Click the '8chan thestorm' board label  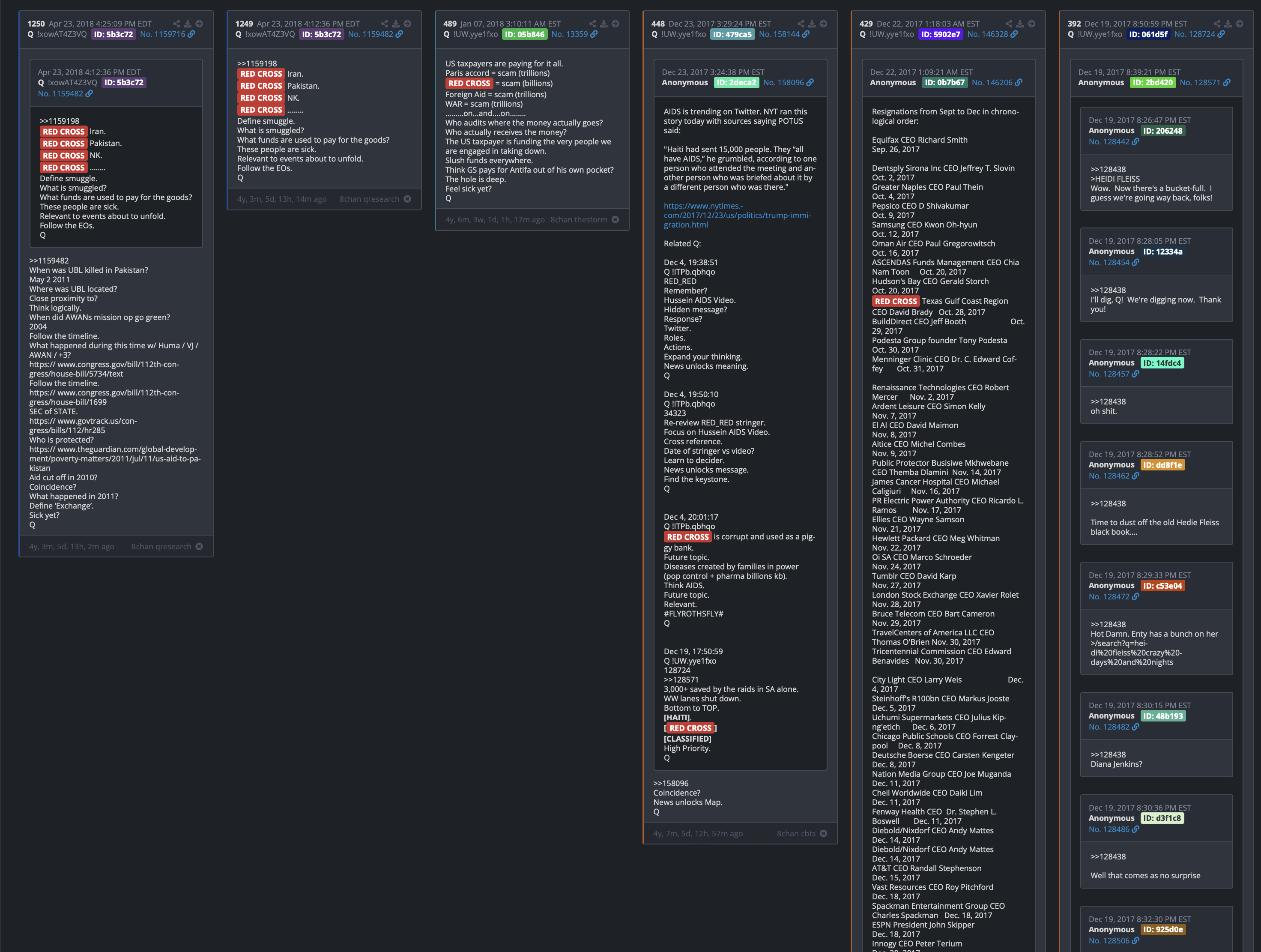click(x=579, y=219)
